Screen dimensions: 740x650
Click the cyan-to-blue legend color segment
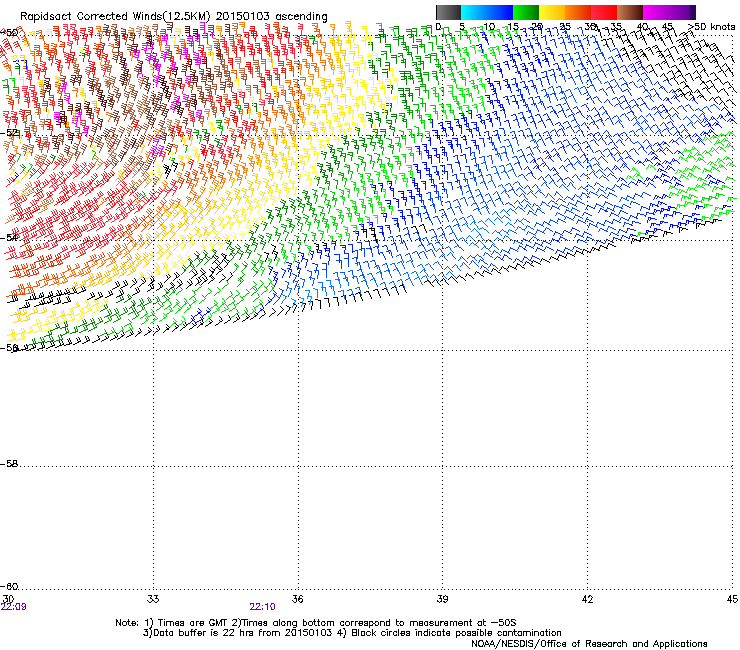click(x=487, y=12)
